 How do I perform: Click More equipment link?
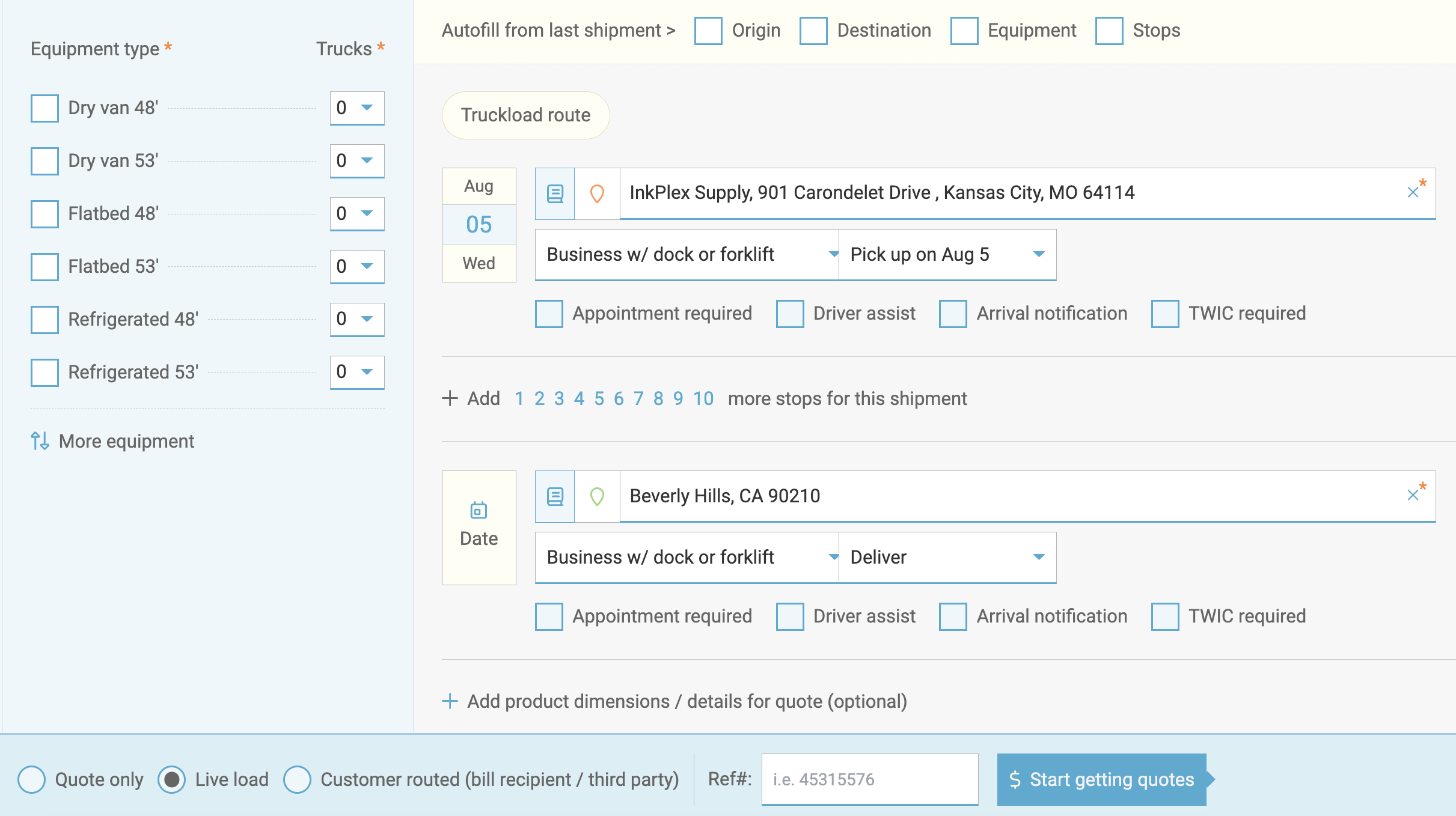127,442
